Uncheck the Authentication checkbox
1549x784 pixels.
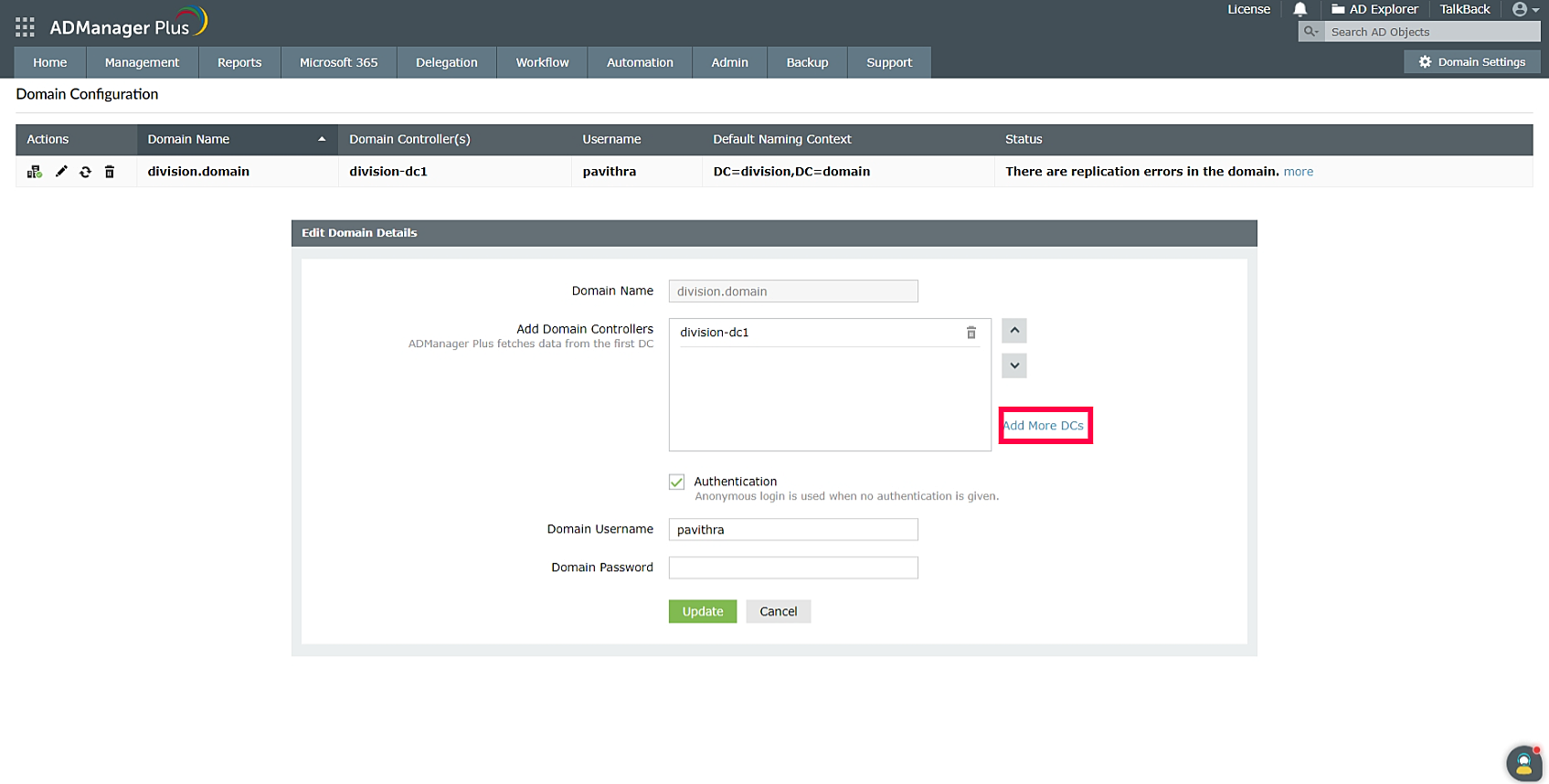[x=676, y=482]
